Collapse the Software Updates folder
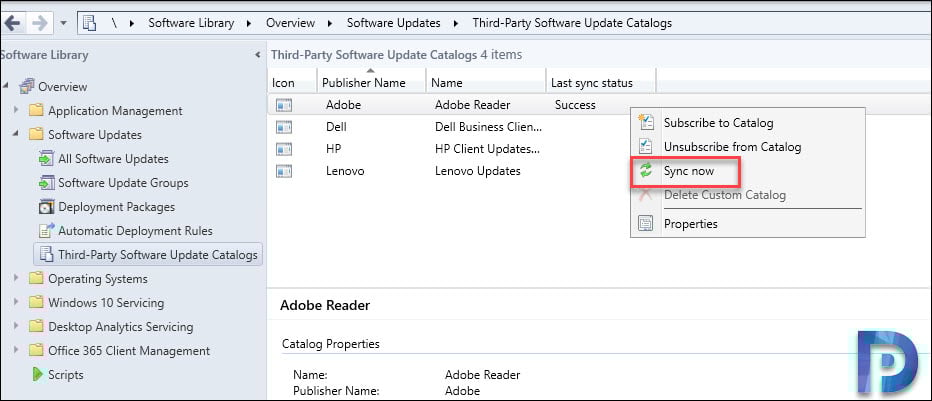Screen dimensions: 932x401 click(16, 134)
